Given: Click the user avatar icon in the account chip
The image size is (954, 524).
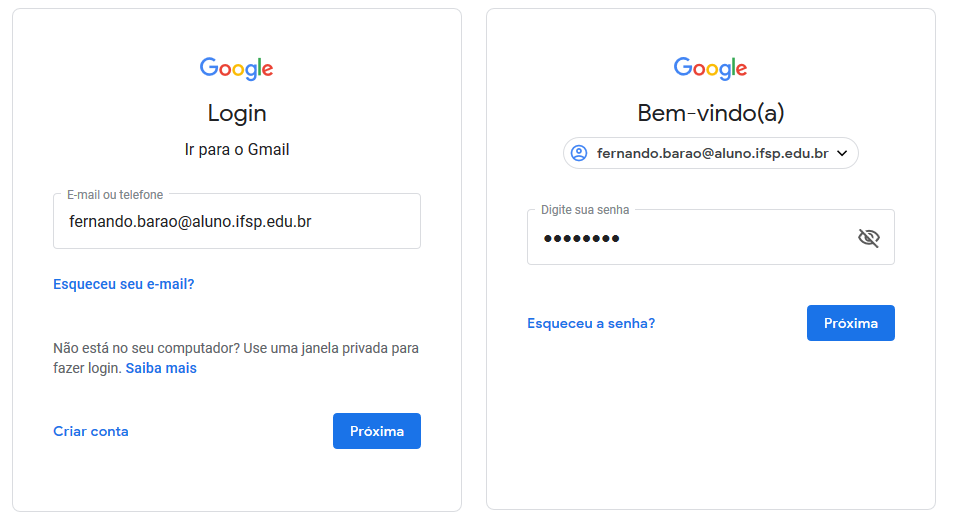Looking at the screenshot, I should coord(578,153).
